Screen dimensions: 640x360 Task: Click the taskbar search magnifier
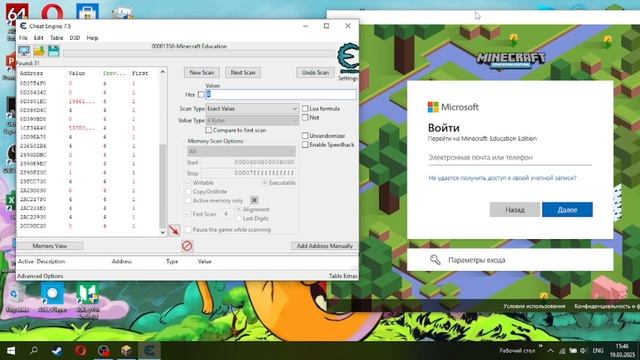point(34,350)
